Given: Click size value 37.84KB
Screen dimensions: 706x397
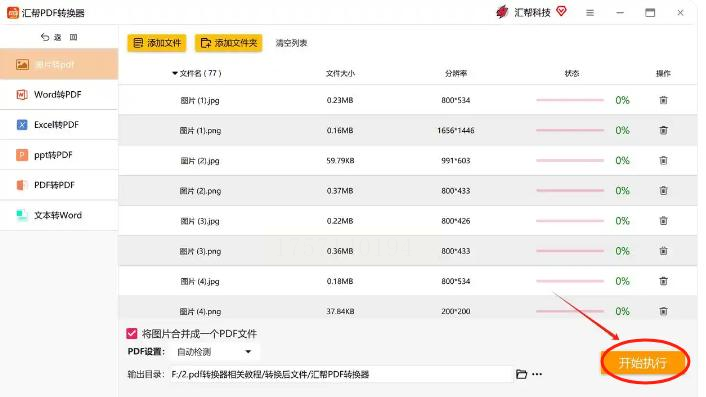Looking at the screenshot, I should 340,311.
